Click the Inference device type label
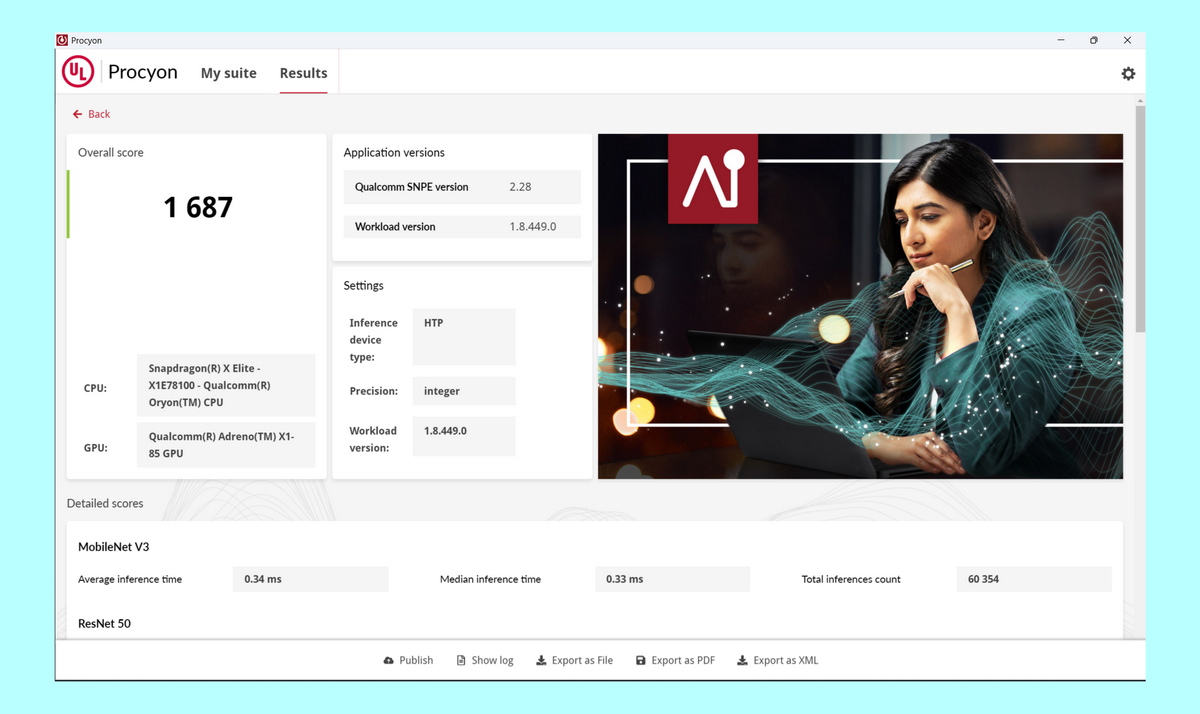1200x714 pixels. tap(373, 340)
